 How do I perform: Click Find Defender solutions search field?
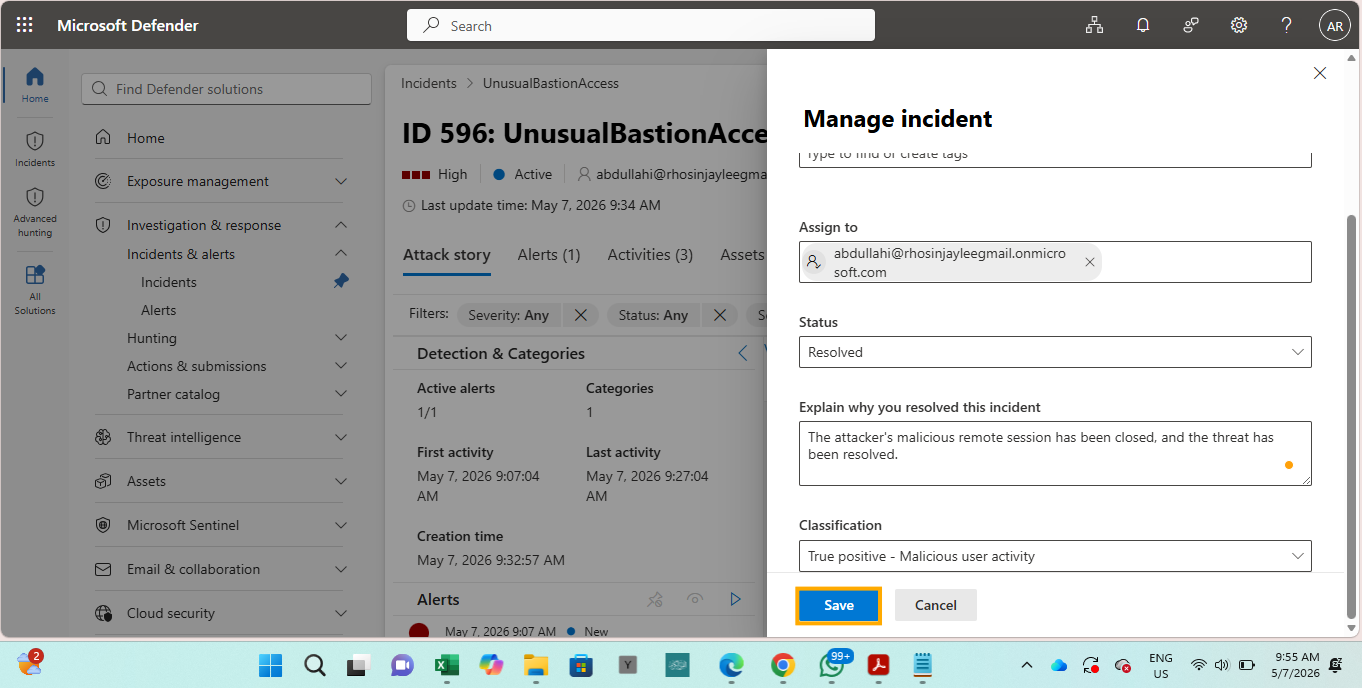(x=227, y=89)
